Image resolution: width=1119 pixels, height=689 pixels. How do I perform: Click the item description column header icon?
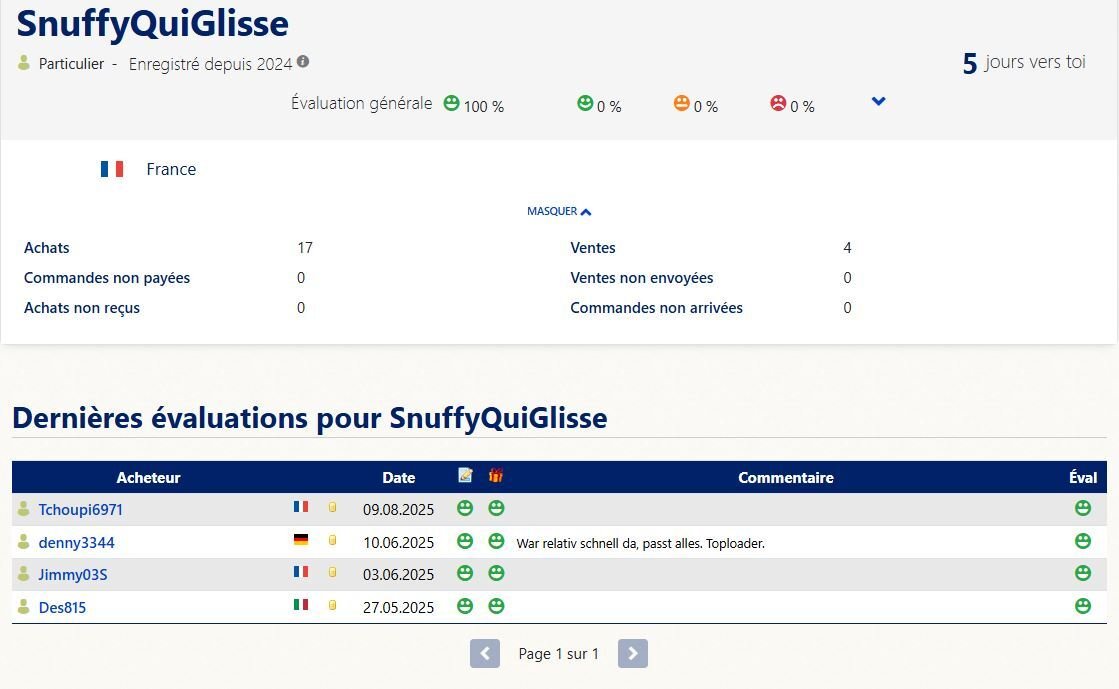tap(465, 475)
